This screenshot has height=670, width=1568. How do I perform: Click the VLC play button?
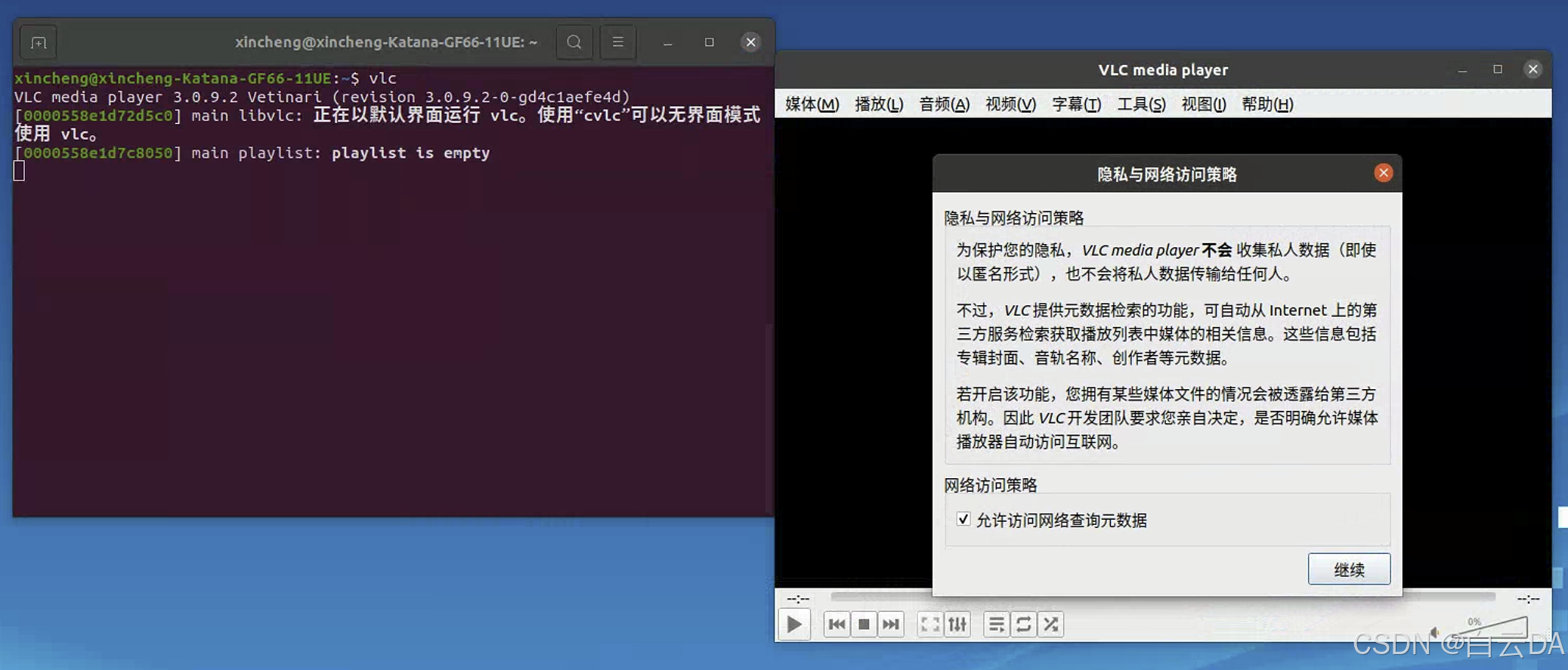pyautogui.click(x=793, y=624)
